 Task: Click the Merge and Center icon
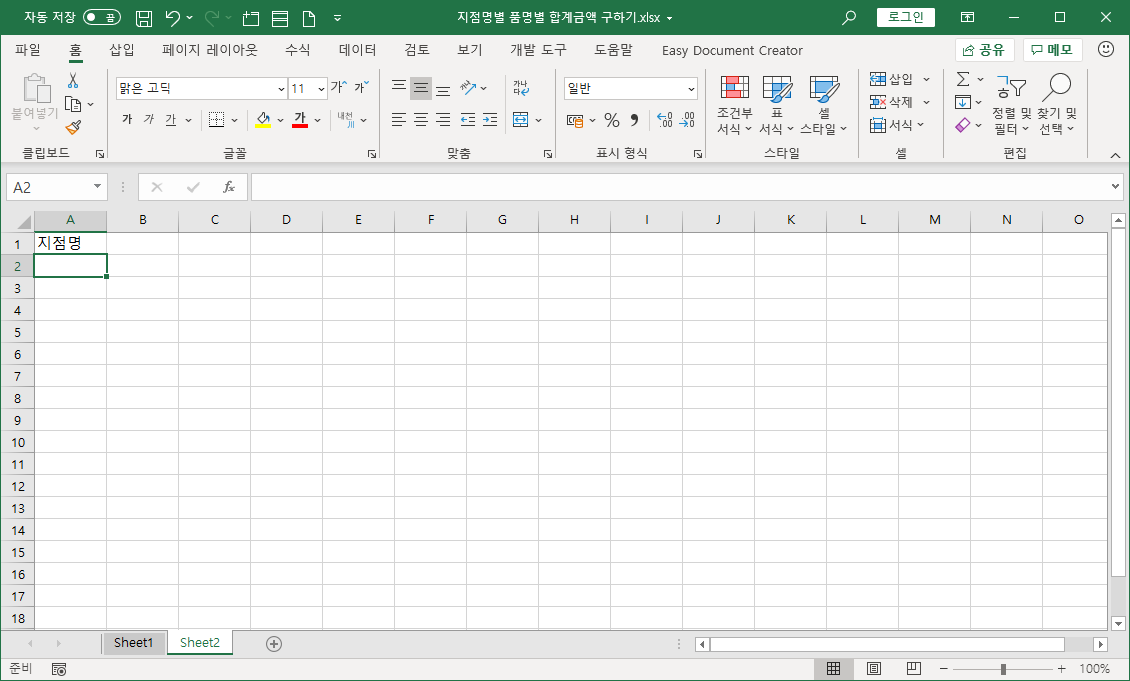[x=520, y=120]
